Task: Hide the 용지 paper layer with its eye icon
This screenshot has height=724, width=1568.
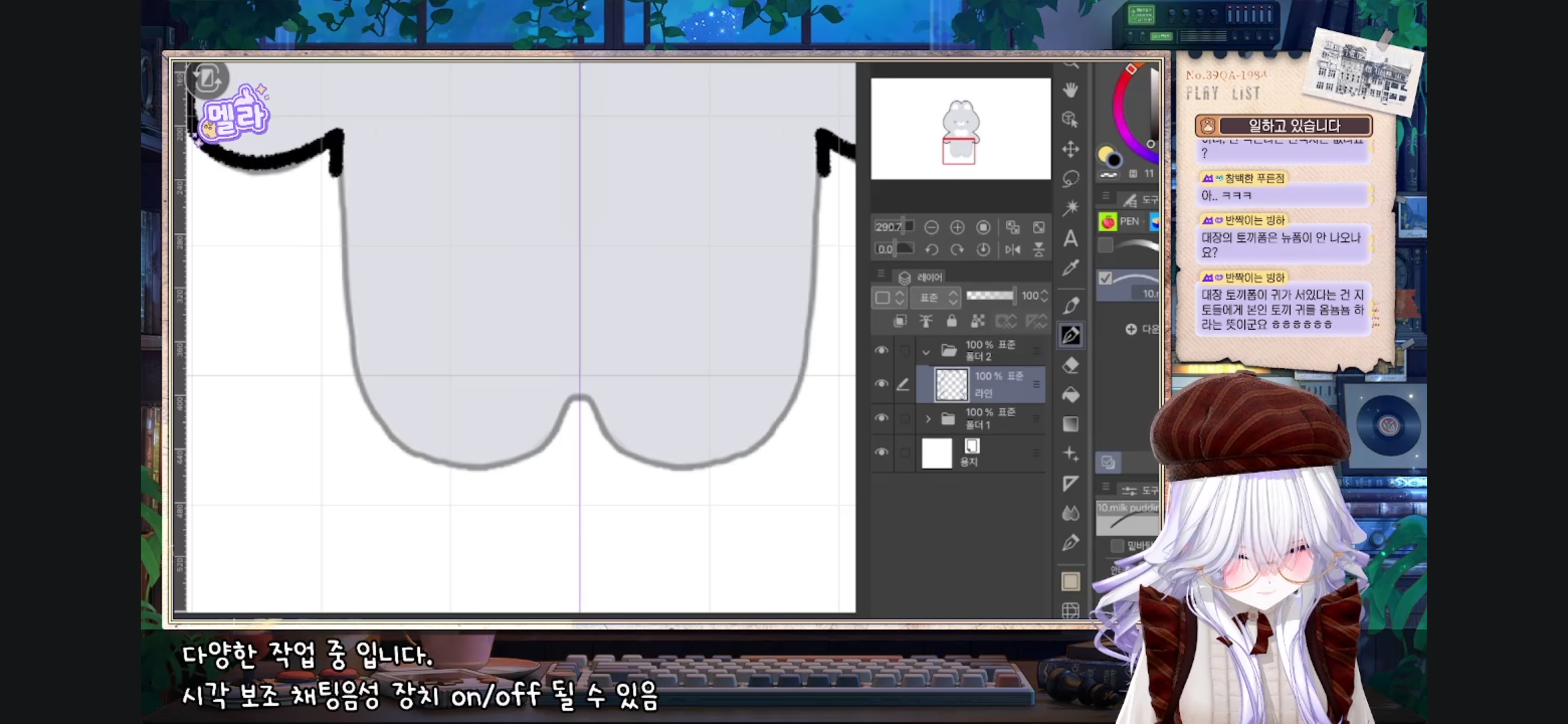Action: point(881,452)
